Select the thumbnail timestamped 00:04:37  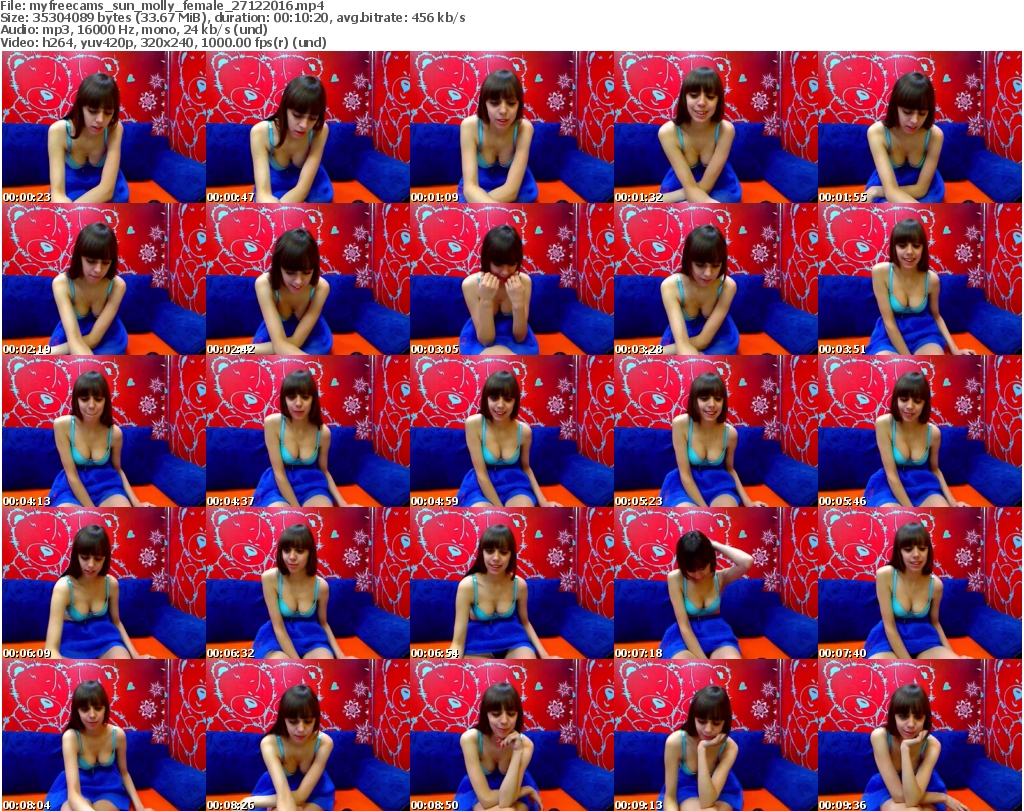point(308,431)
